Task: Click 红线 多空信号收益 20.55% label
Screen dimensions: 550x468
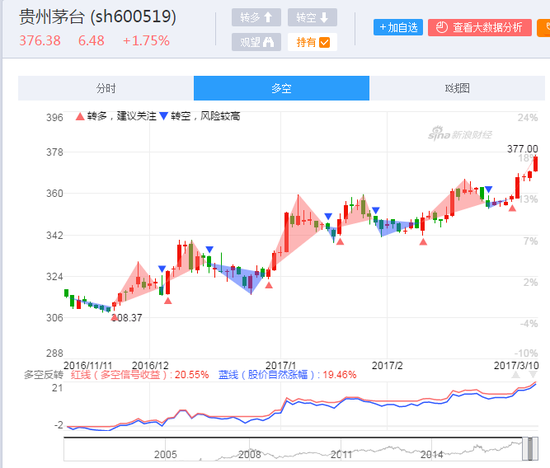Action: coord(140,375)
